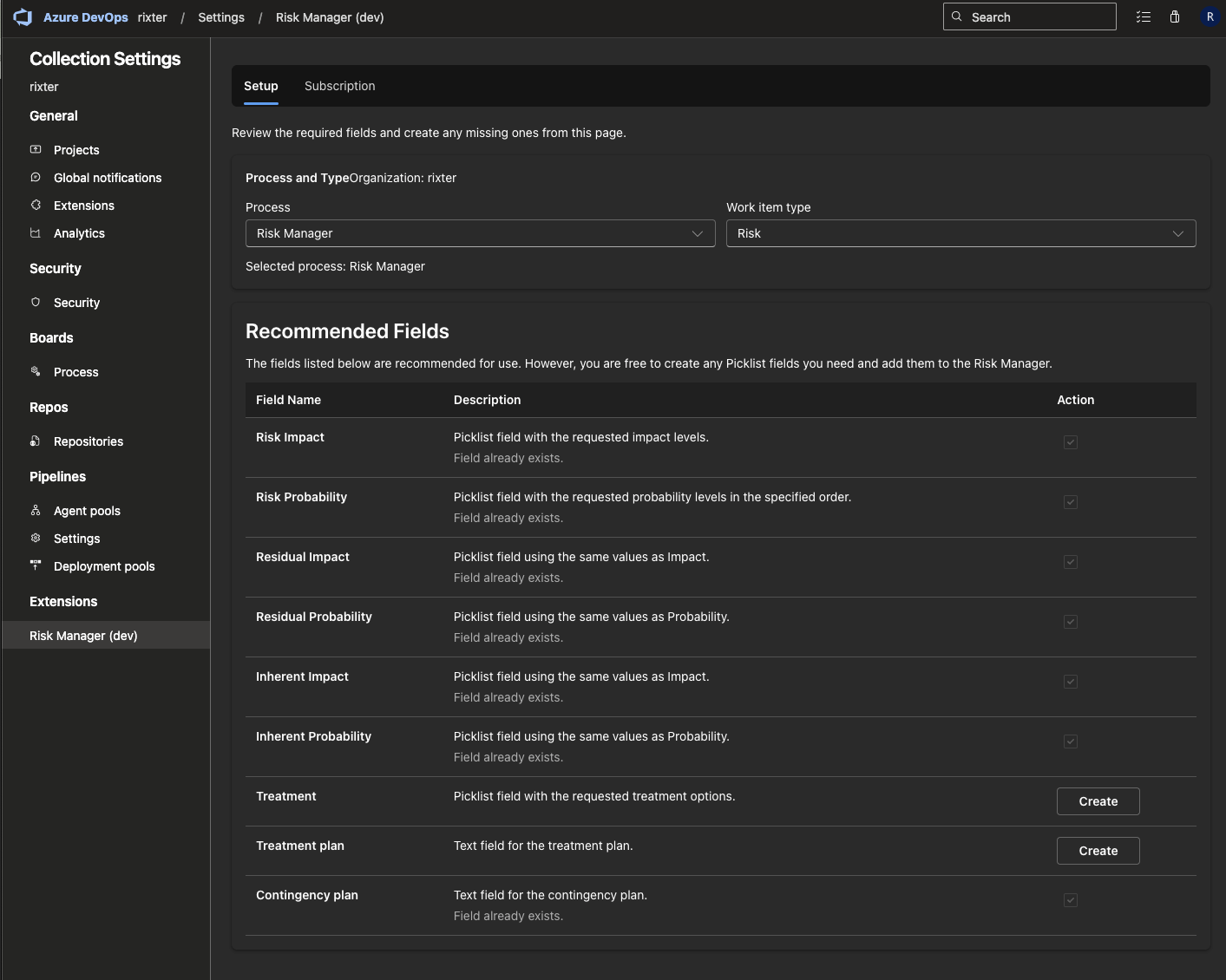The image size is (1226, 980).
Task: Open the Projects settings icon
Action: 36,149
